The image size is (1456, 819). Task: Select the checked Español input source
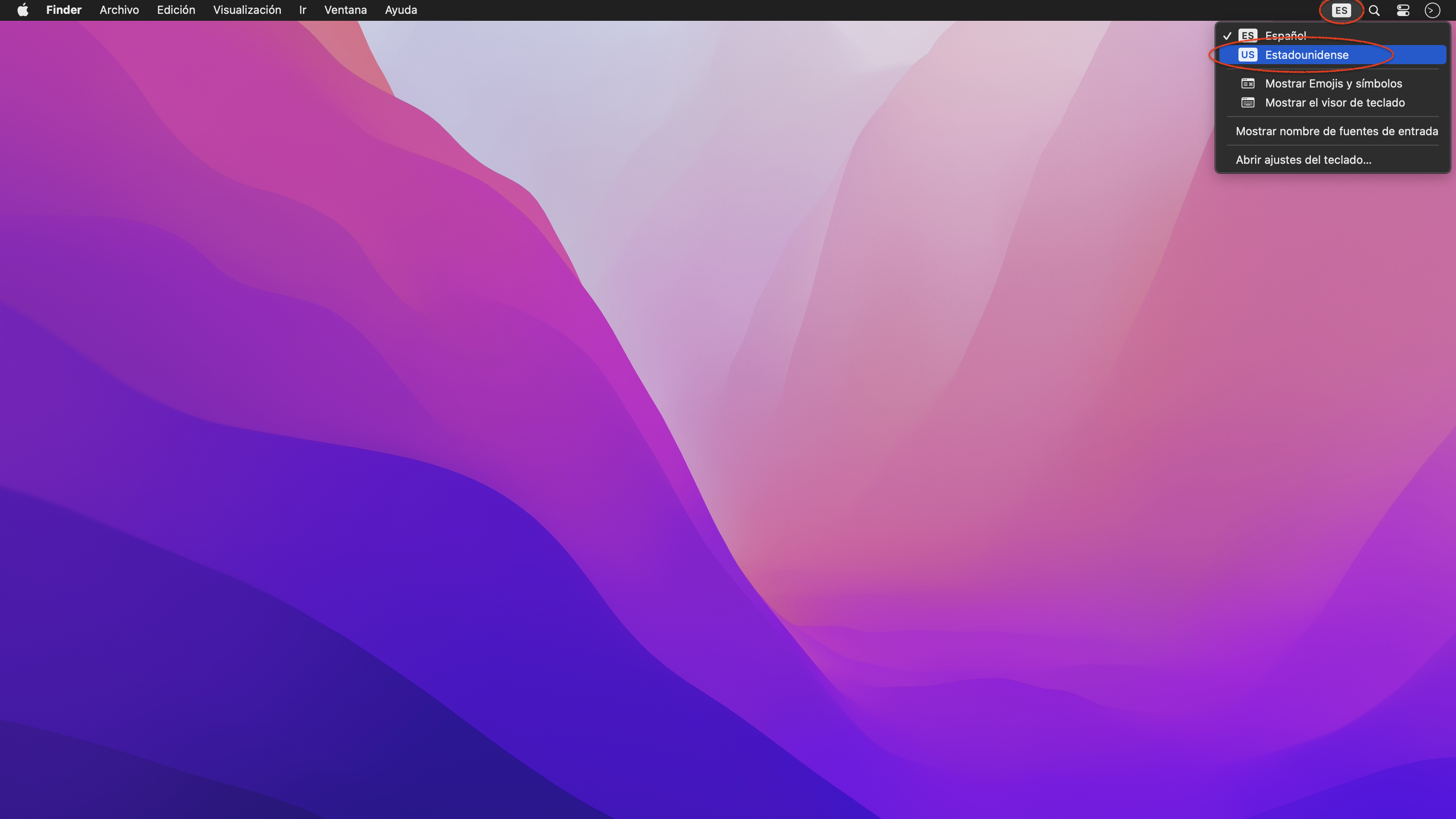(1285, 36)
